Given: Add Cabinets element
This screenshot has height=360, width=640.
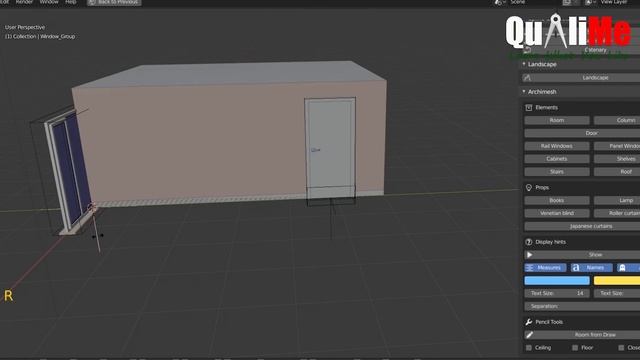Looking at the screenshot, I should pos(557,159).
